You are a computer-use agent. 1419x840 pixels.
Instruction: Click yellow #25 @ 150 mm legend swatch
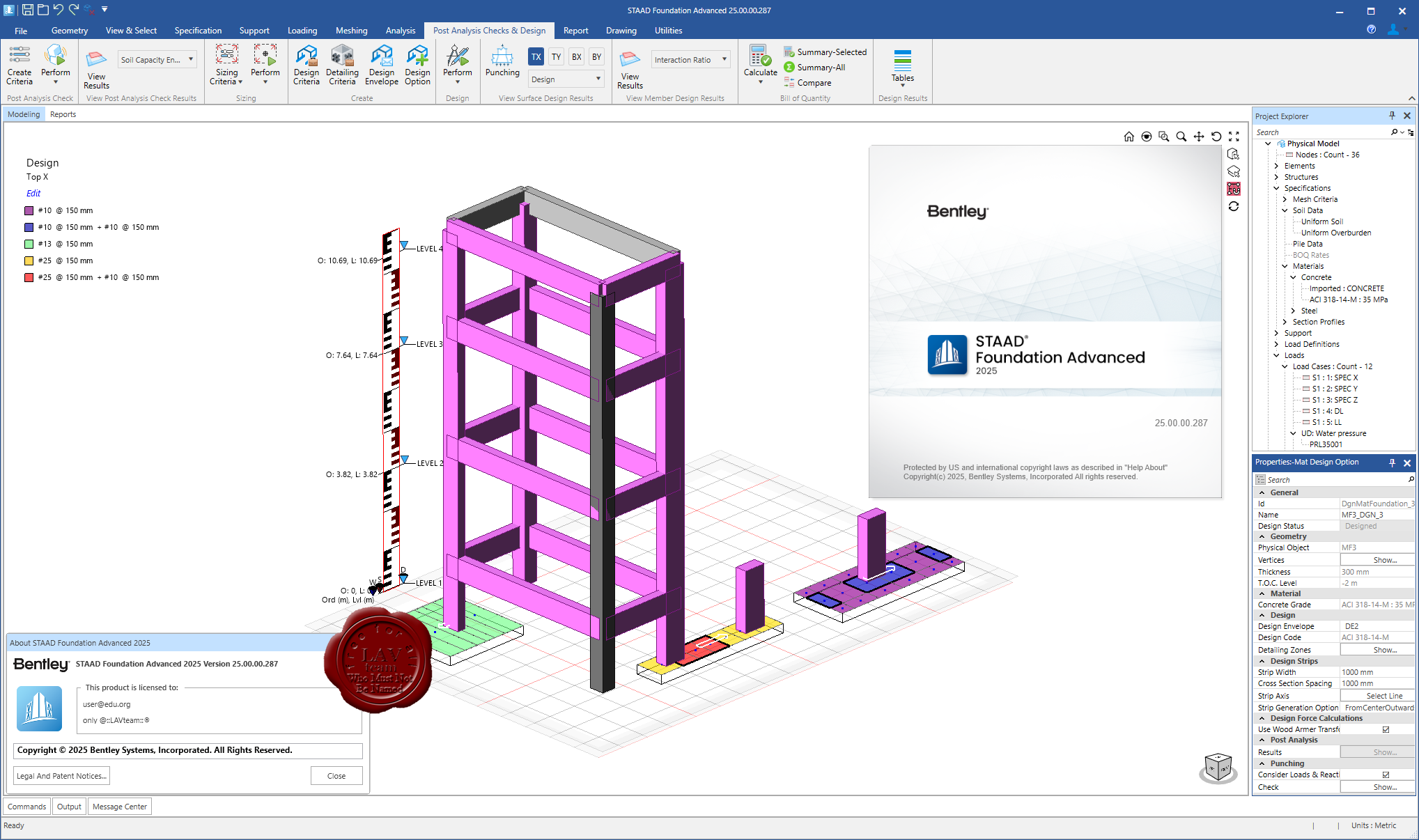click(29, 260)
